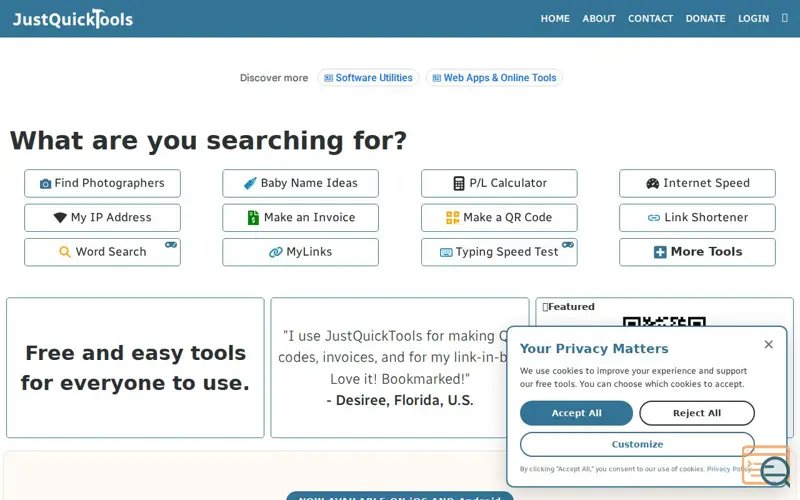This screenshot has height=500, width=800.
Task: Close the privacy cookie popup
Action: point(768,344)
